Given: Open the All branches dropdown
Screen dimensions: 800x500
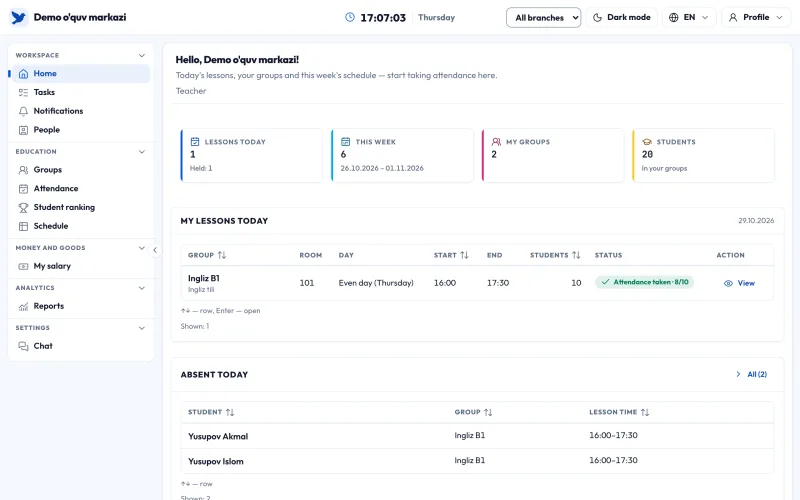Looking at the screenshot, I should 543,17.
